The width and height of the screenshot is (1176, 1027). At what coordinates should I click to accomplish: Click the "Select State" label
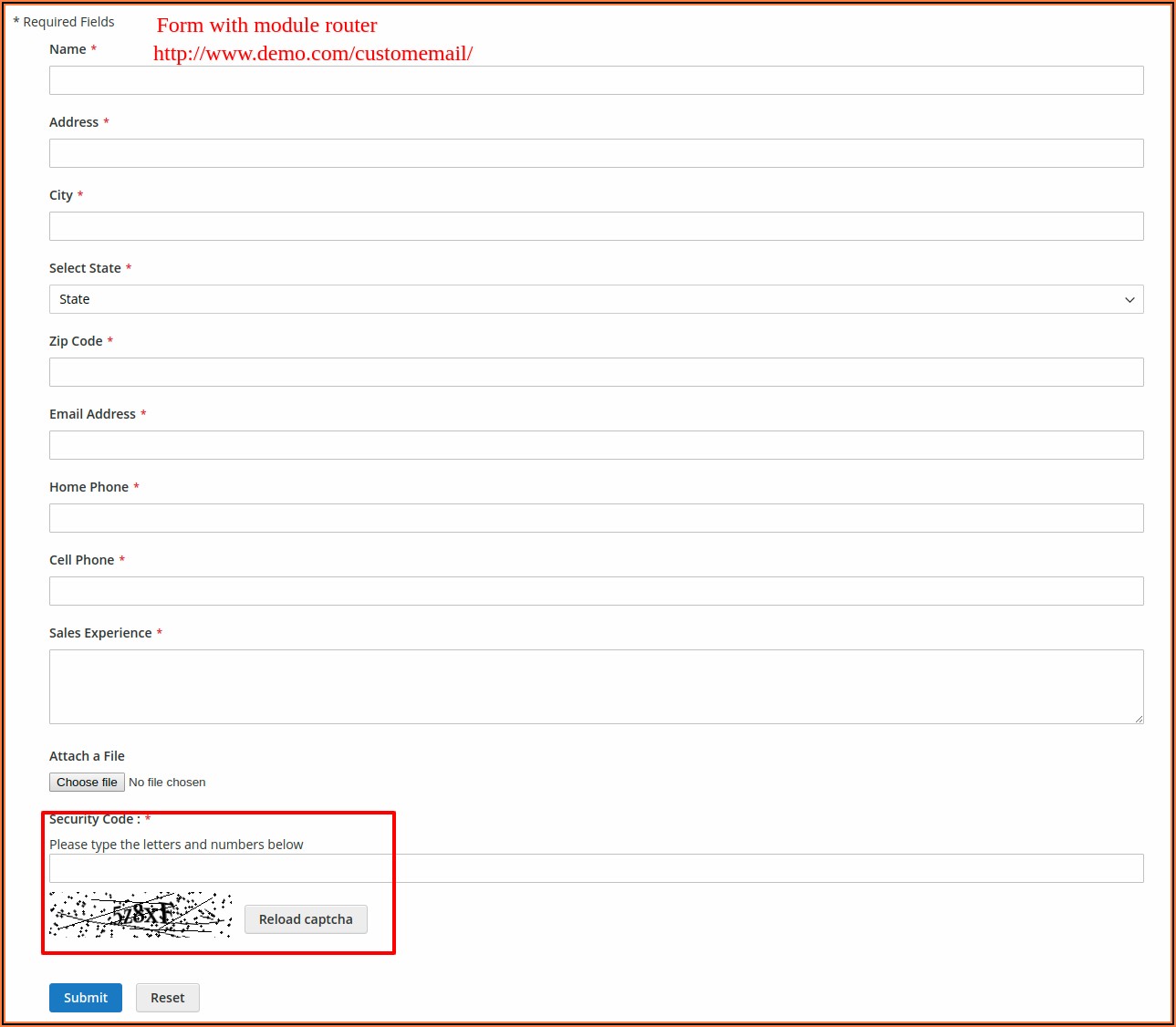point(85,268)
